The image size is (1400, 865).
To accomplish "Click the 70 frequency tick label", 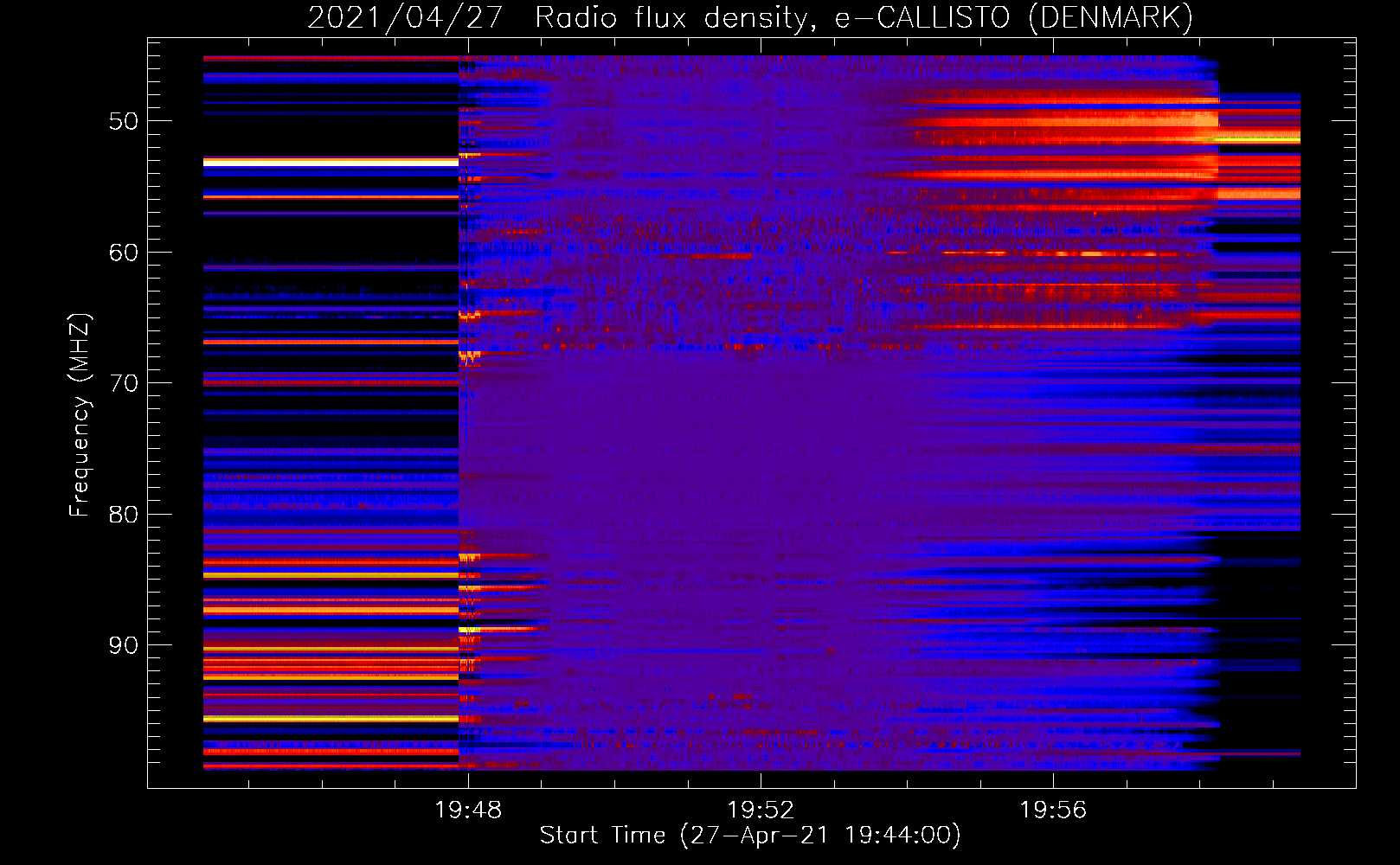I will click(x=124, y=383).
